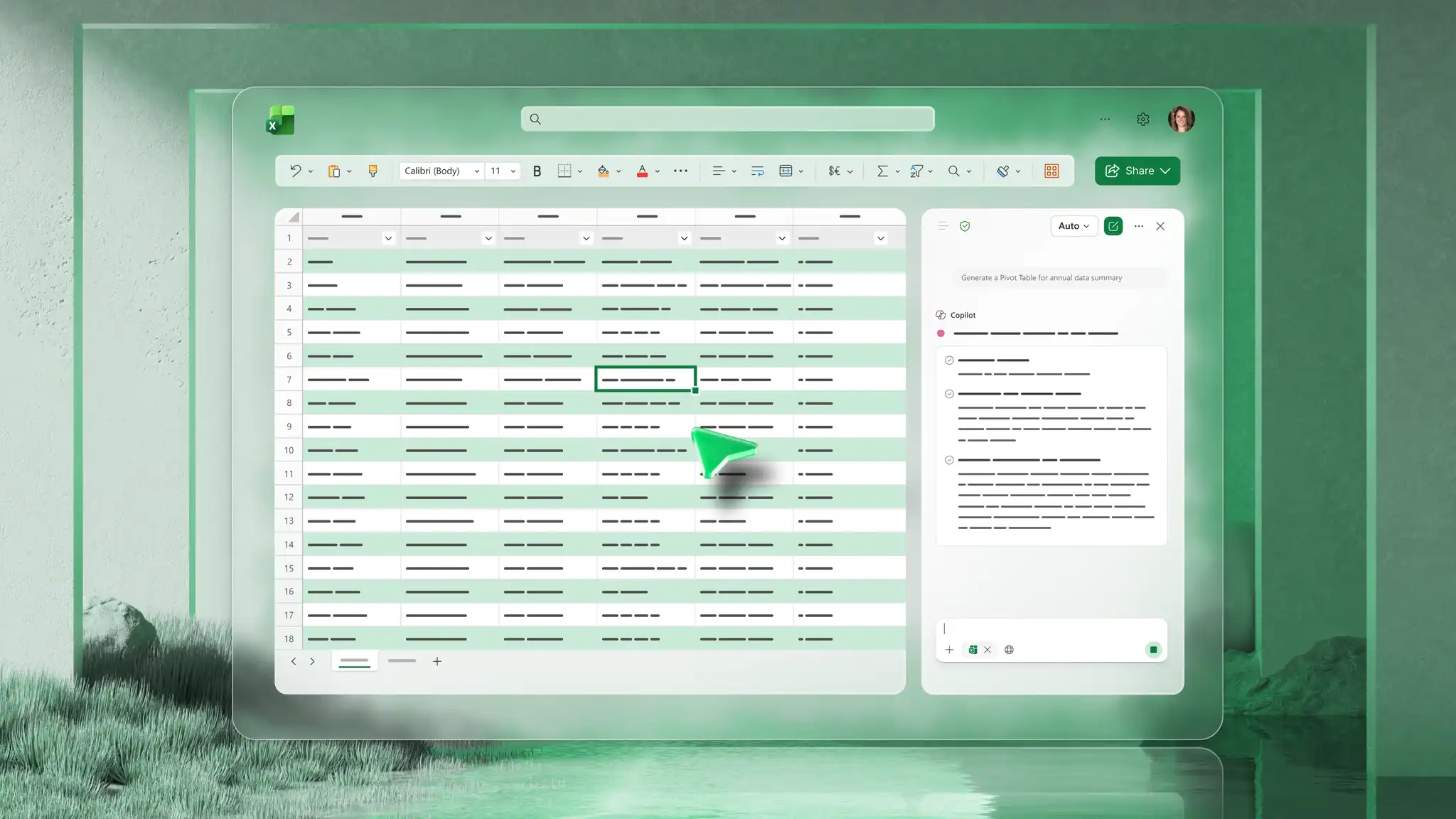
Task: Go to next sheet arrow
Action: pos(312,661)
